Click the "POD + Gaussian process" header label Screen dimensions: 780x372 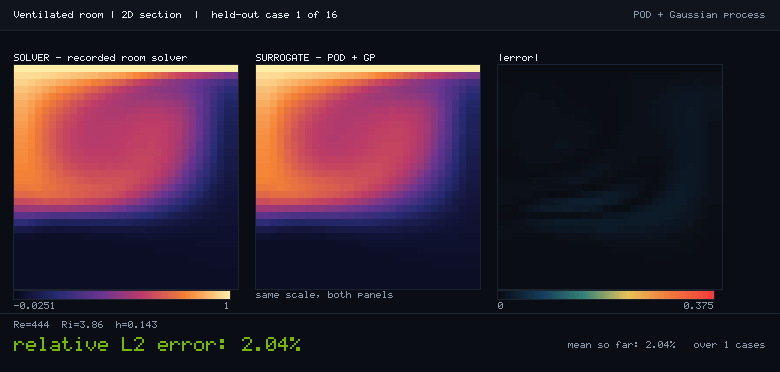point(699,15)
